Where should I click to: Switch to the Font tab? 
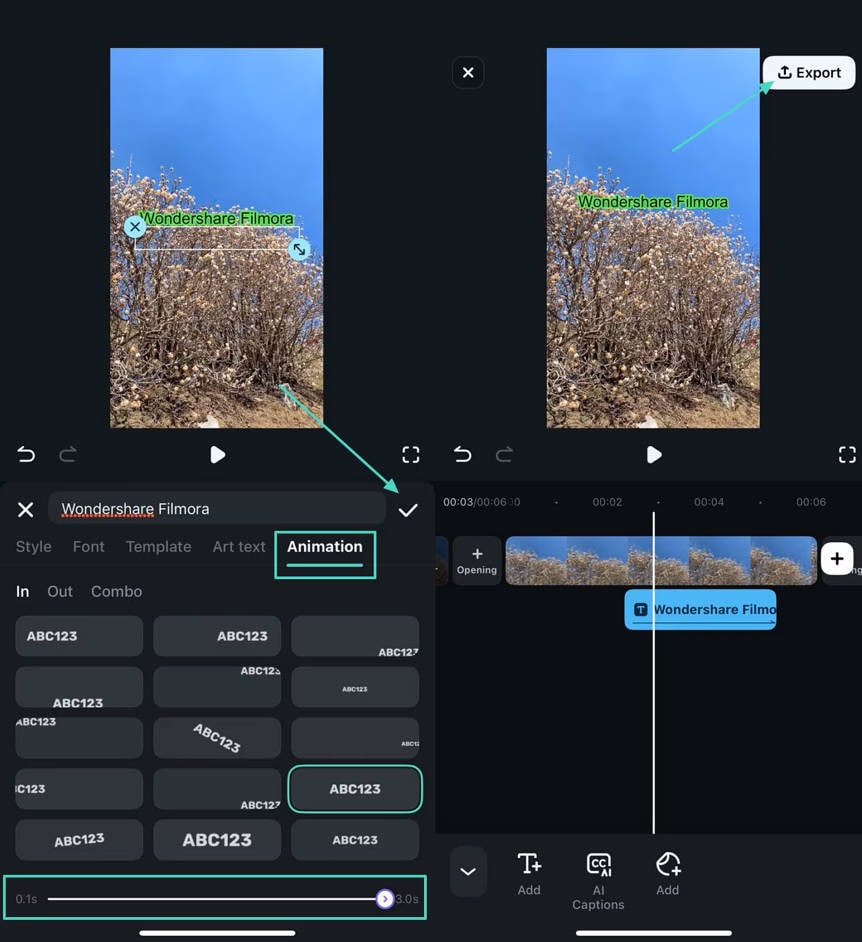pyautogui.click(x=88, y=547)
